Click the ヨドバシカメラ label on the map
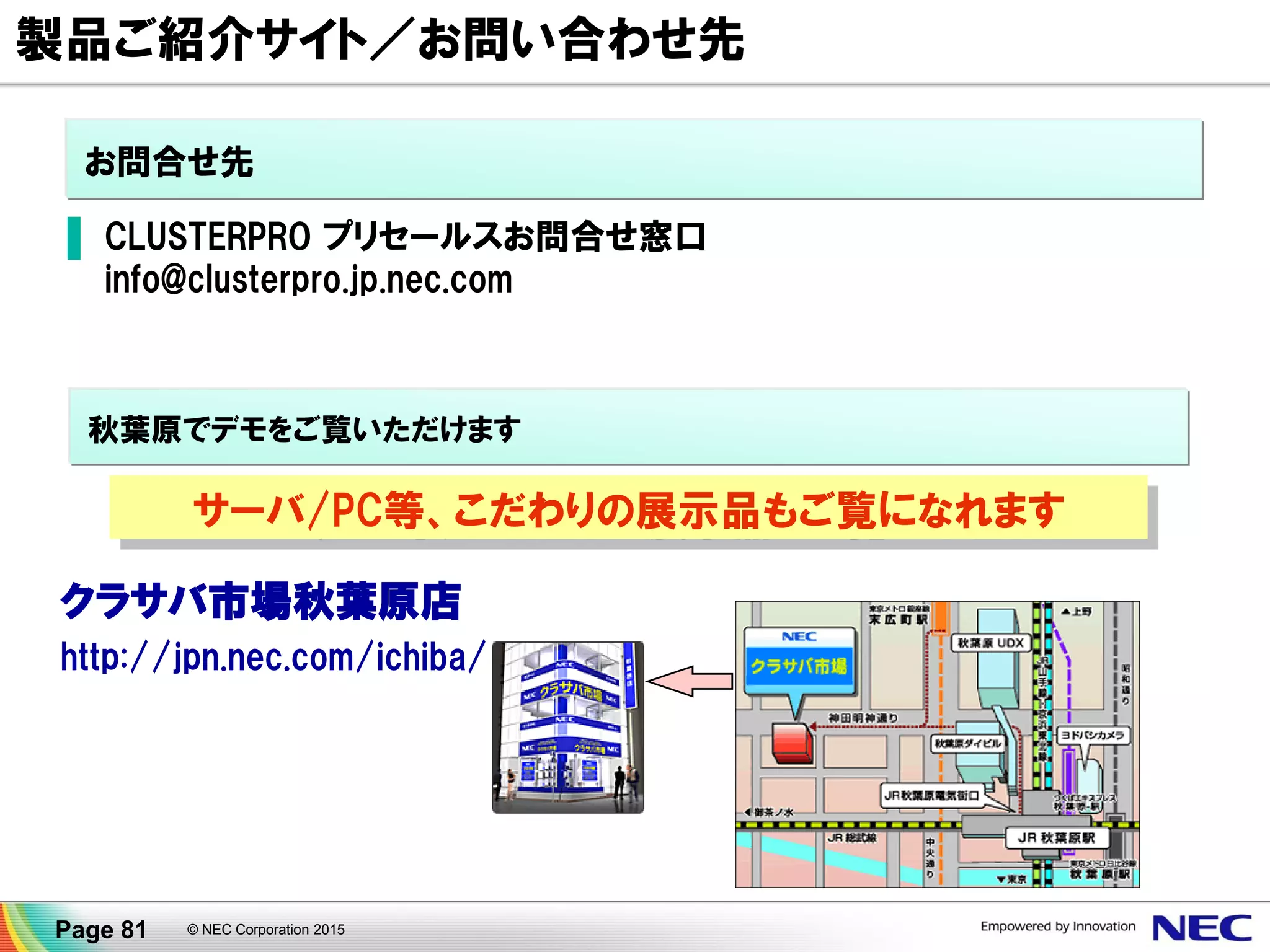The height and width of the screenshot is (952, 1270). point(1092,735)
